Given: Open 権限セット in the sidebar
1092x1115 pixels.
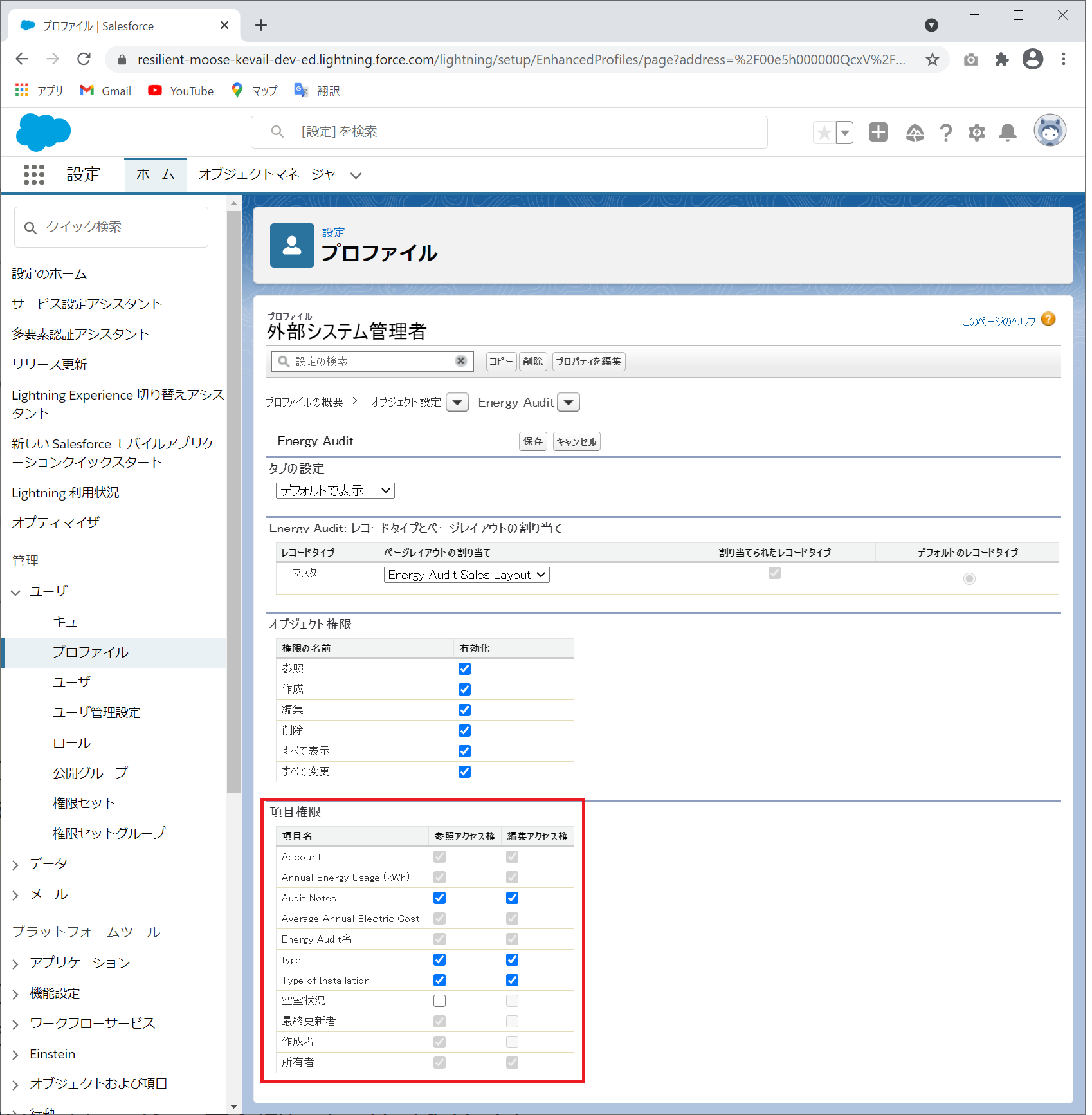Looking at the screenshot, I should coord(84,803).
